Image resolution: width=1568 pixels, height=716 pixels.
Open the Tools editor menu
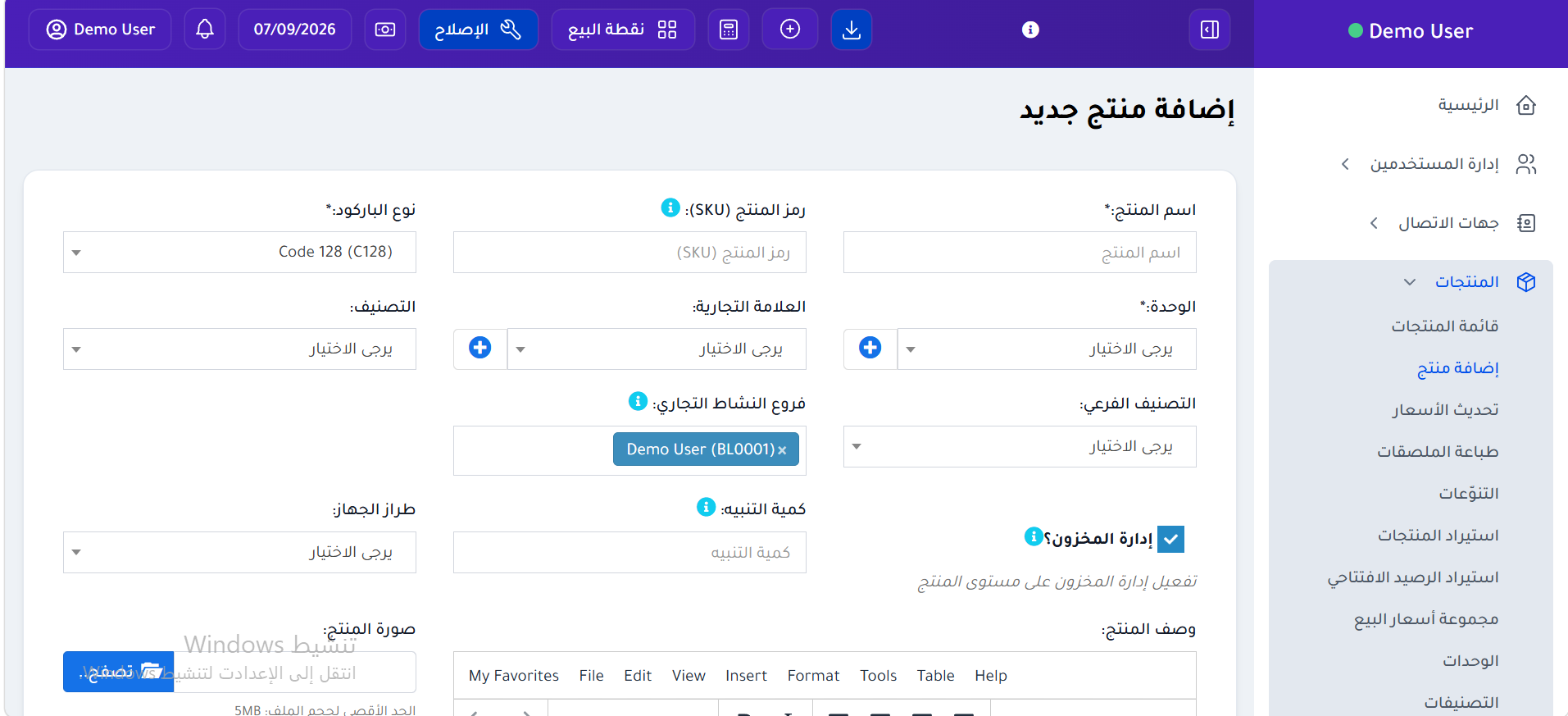pyautogui.click(x=878, y=676)
